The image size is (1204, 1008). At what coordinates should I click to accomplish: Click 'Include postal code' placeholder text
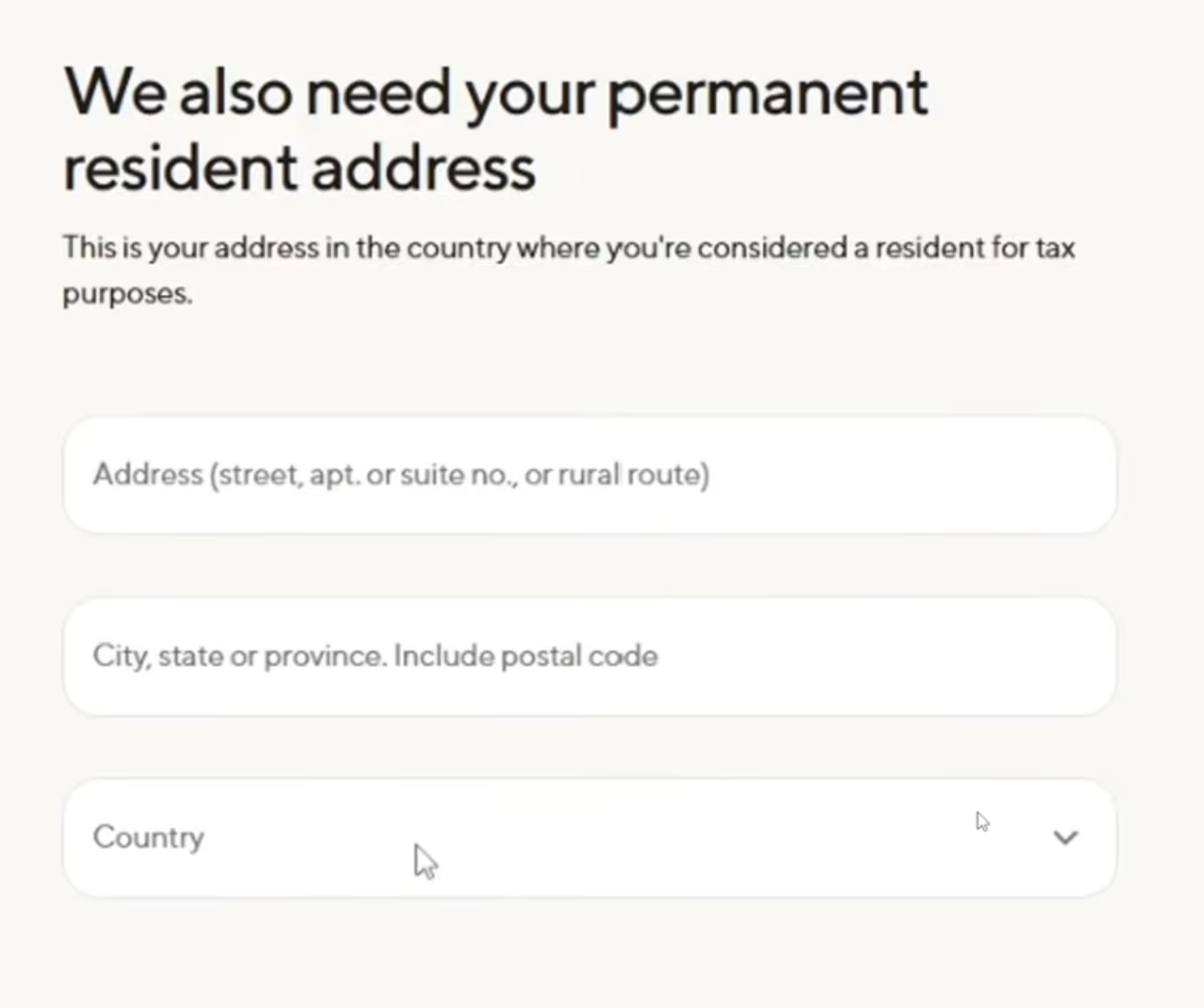click(x=526, y=656)
